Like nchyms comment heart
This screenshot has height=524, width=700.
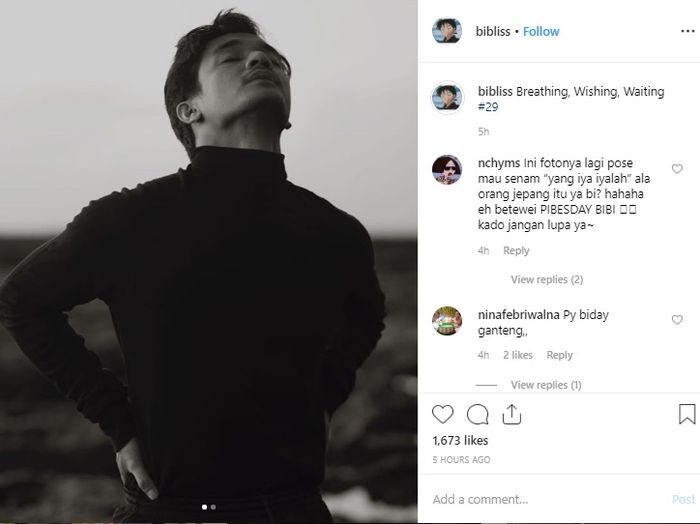pos(677,169)
